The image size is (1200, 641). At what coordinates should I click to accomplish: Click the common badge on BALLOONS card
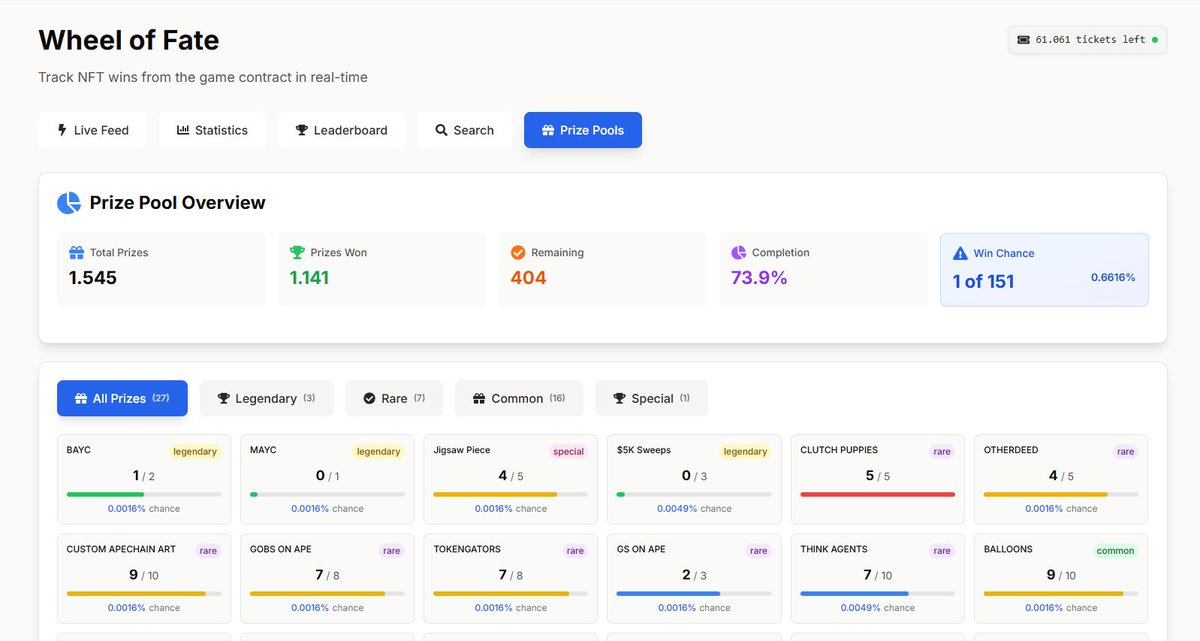pos(1115,551)
